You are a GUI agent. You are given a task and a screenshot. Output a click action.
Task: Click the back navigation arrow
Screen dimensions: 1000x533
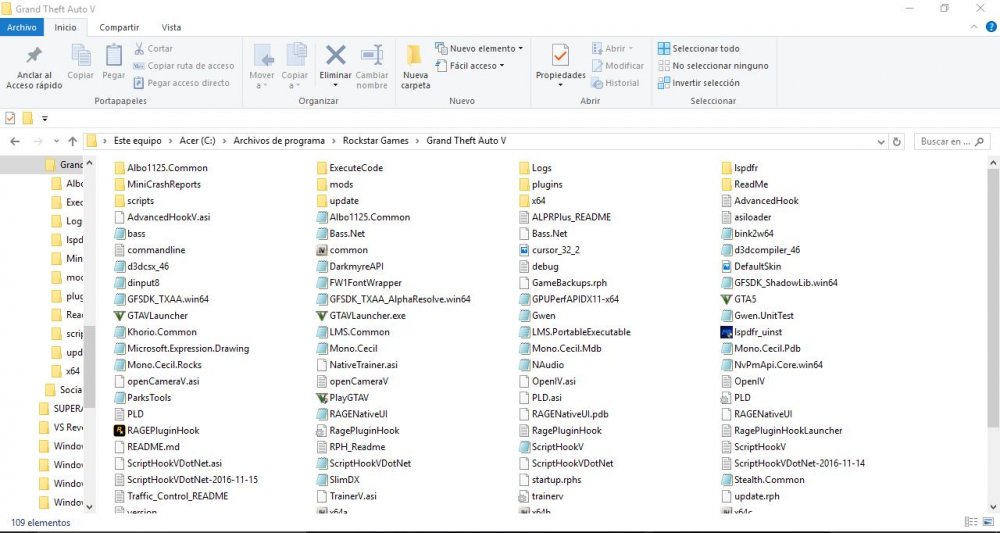[15, 142]
